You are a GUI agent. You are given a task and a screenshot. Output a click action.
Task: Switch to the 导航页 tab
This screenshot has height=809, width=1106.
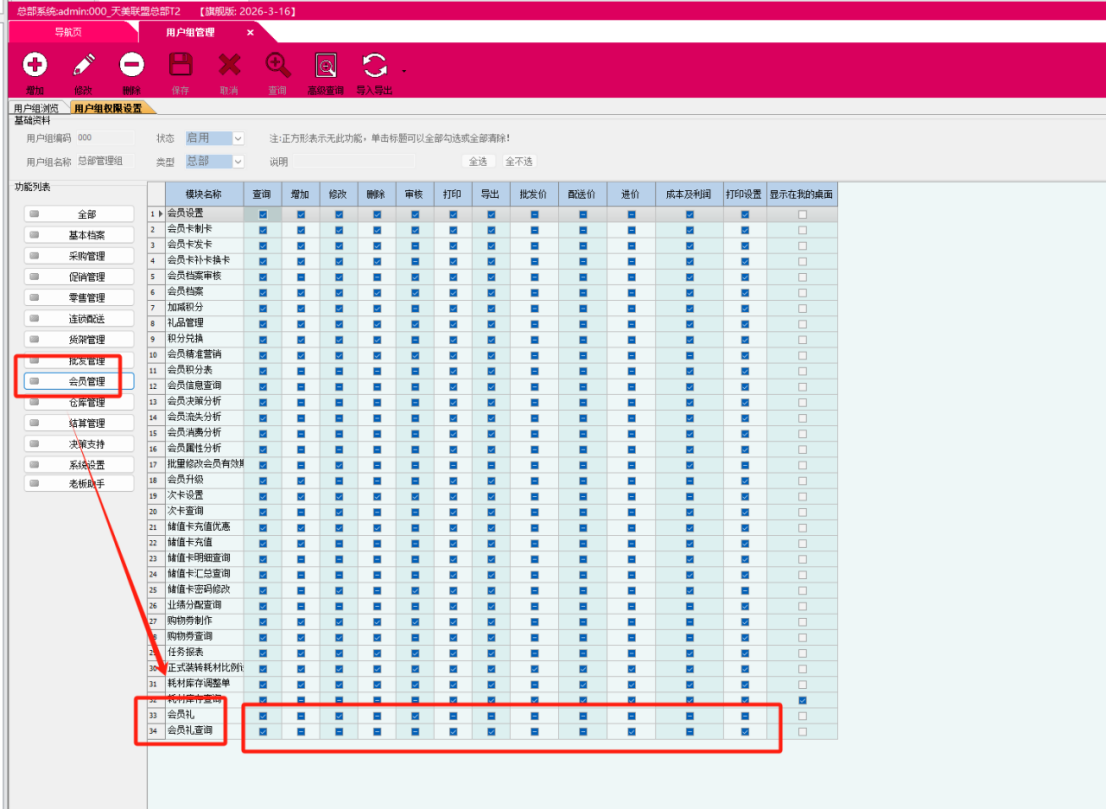click(69, 32)
